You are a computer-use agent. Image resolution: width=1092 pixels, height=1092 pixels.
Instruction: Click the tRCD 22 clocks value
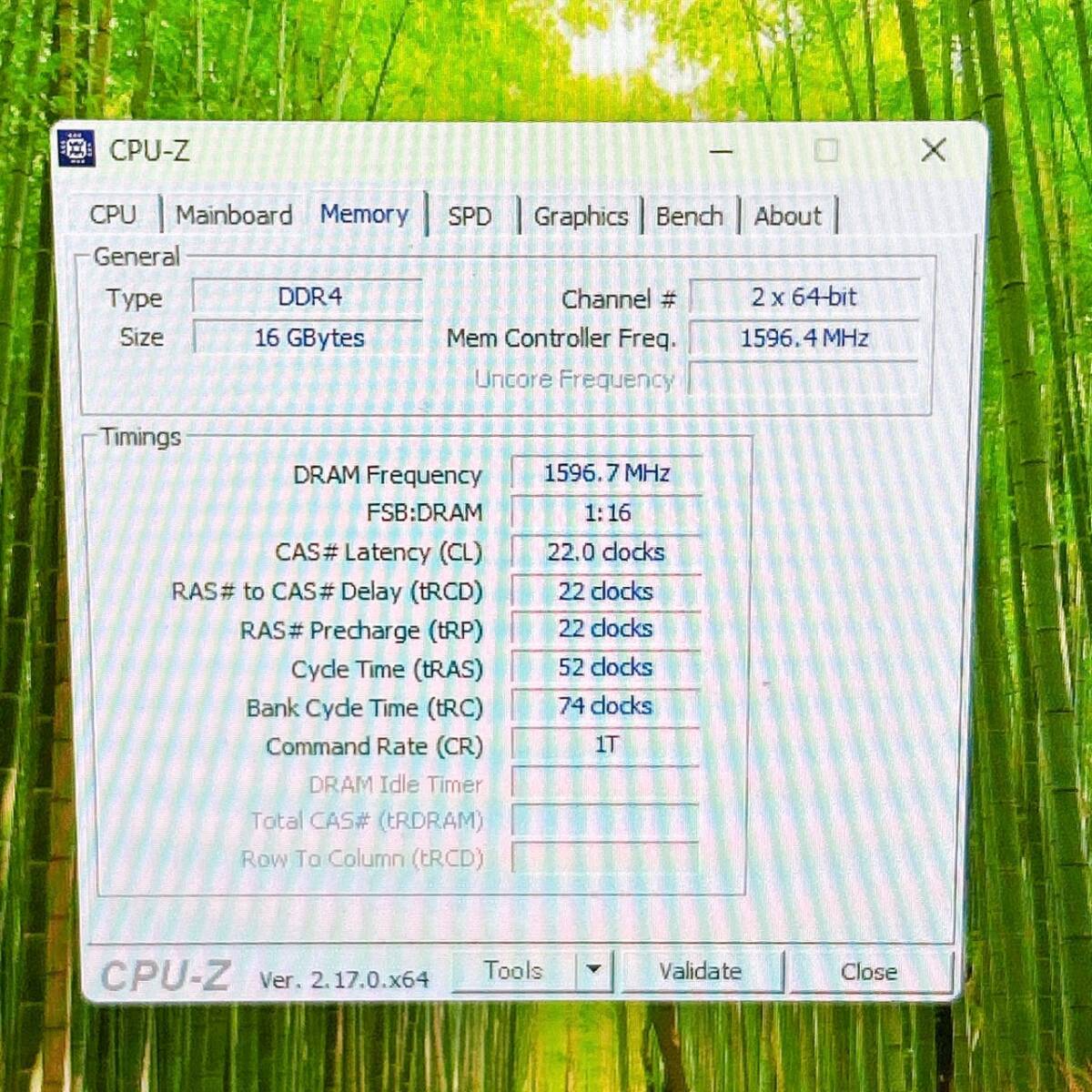(607, 591)
